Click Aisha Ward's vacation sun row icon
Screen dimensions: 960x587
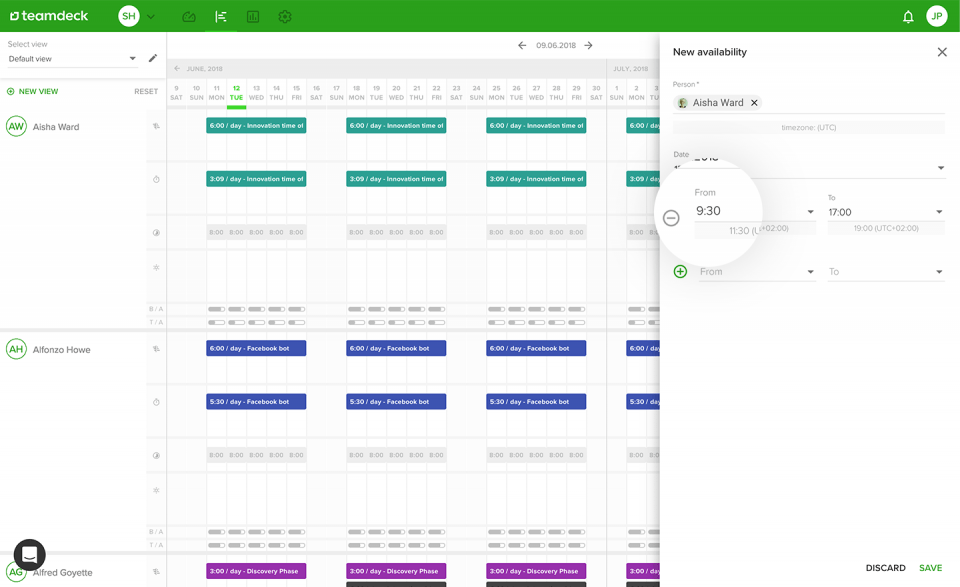[x=156, y=267]
